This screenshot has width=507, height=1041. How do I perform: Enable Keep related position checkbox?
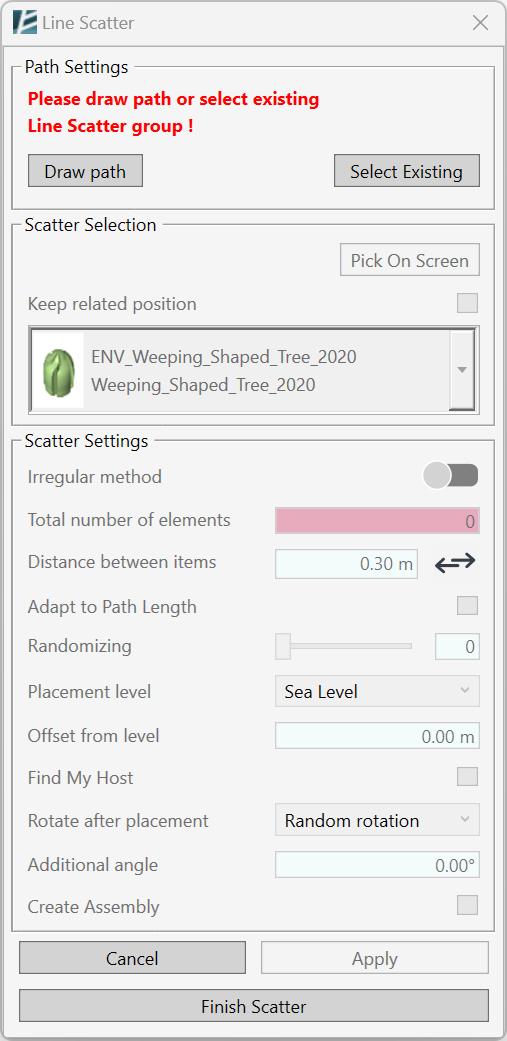click(x=468, y=303)
